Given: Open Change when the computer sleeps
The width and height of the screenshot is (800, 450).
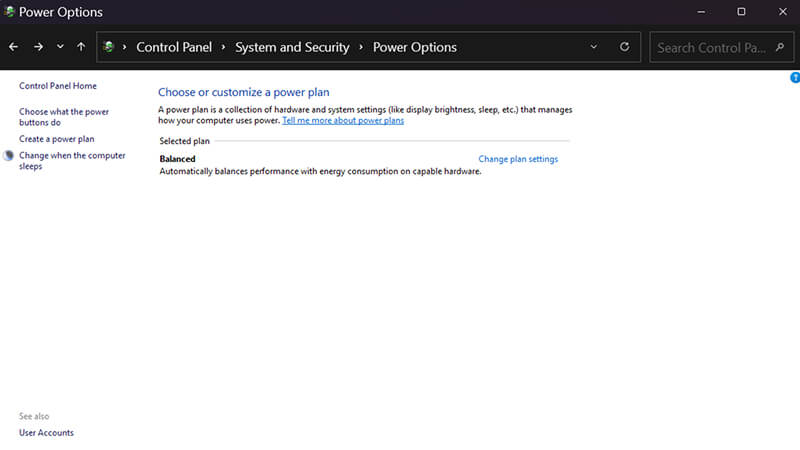Looking at the screenshot, I should point(72,161).
